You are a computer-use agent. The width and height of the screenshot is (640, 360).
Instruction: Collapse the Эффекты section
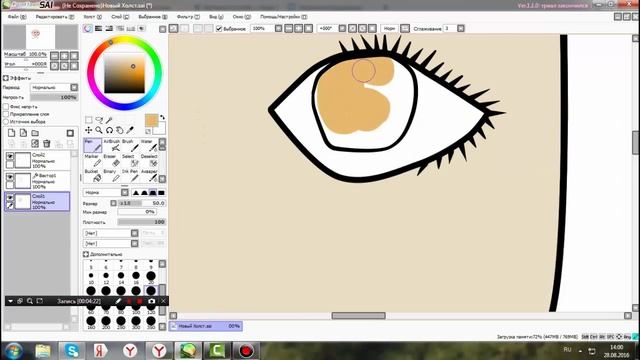(6, 78)
